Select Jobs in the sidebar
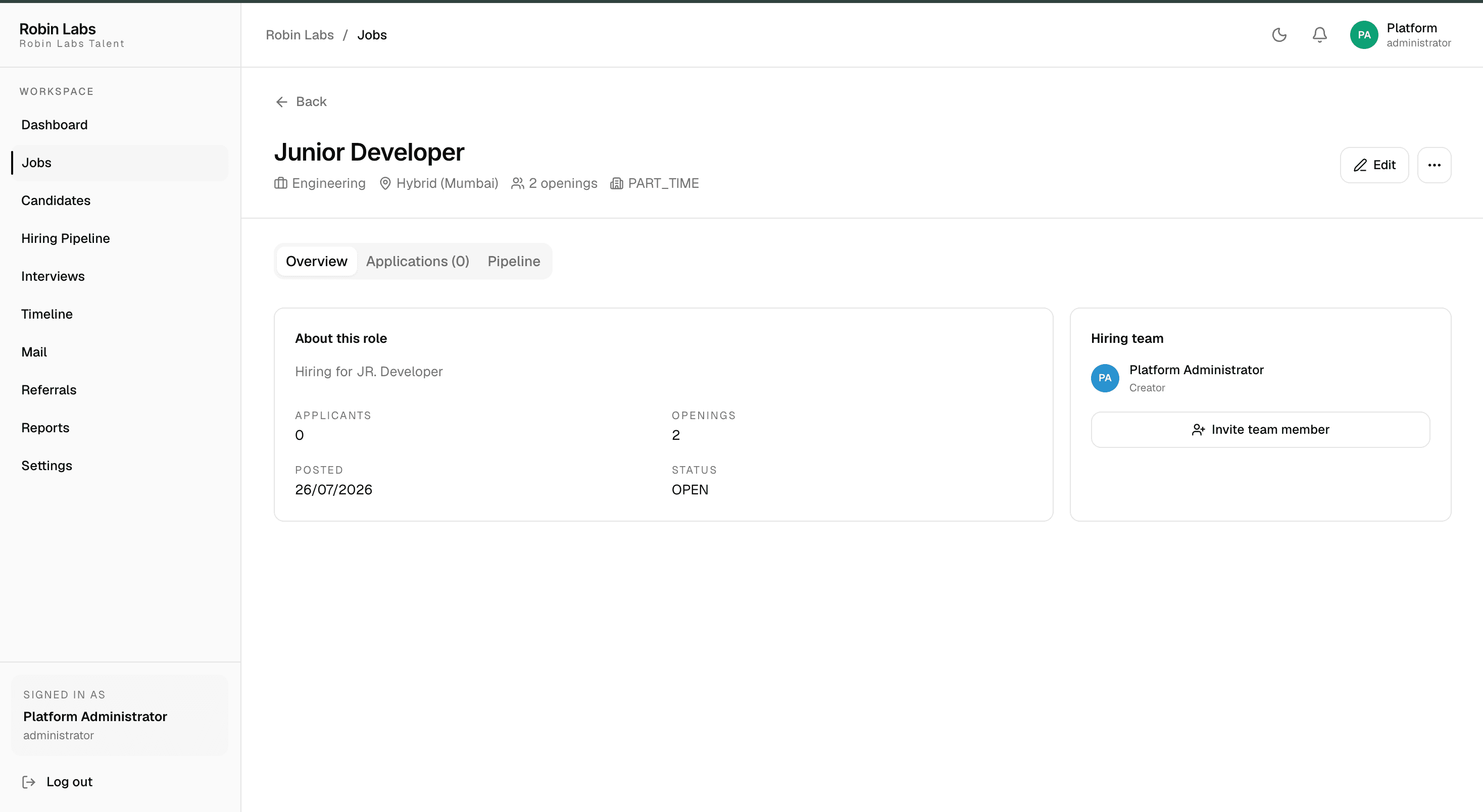This screenshot has width=1483, height=812. click(119, 163)
